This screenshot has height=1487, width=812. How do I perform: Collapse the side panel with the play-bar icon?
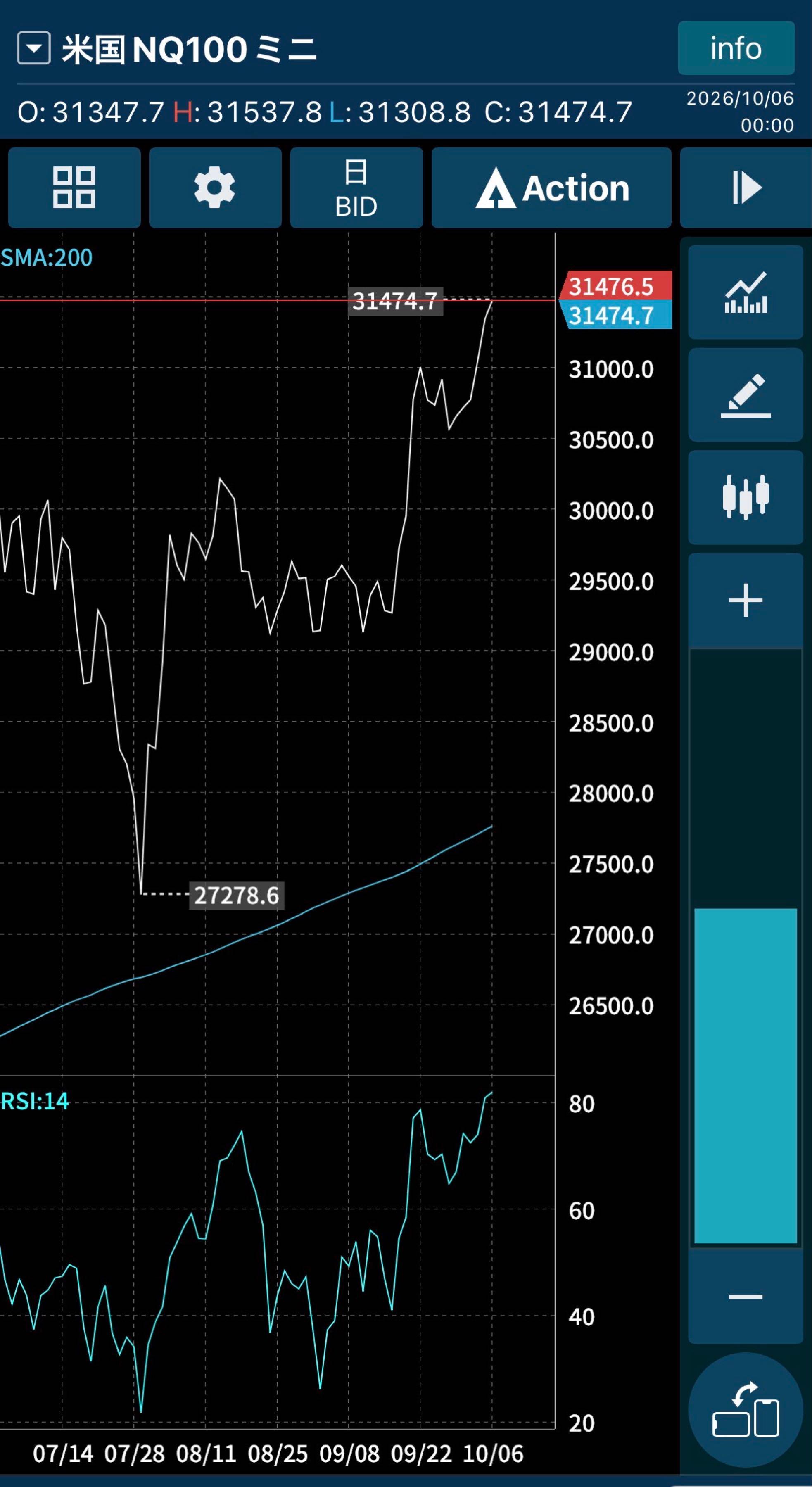(x=746, y=187)
